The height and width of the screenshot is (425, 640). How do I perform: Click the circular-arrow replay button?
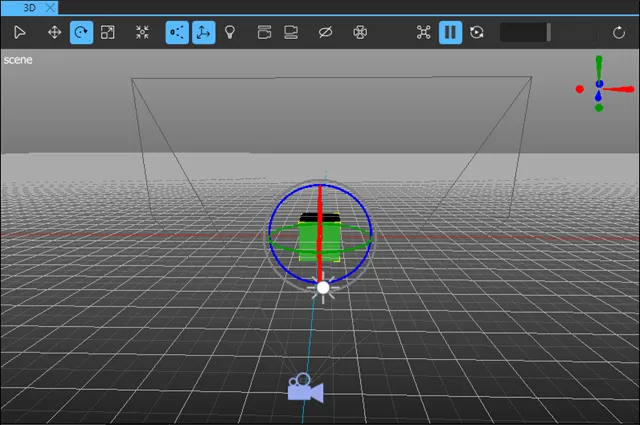pyautogui.click(x=477, y=32)
